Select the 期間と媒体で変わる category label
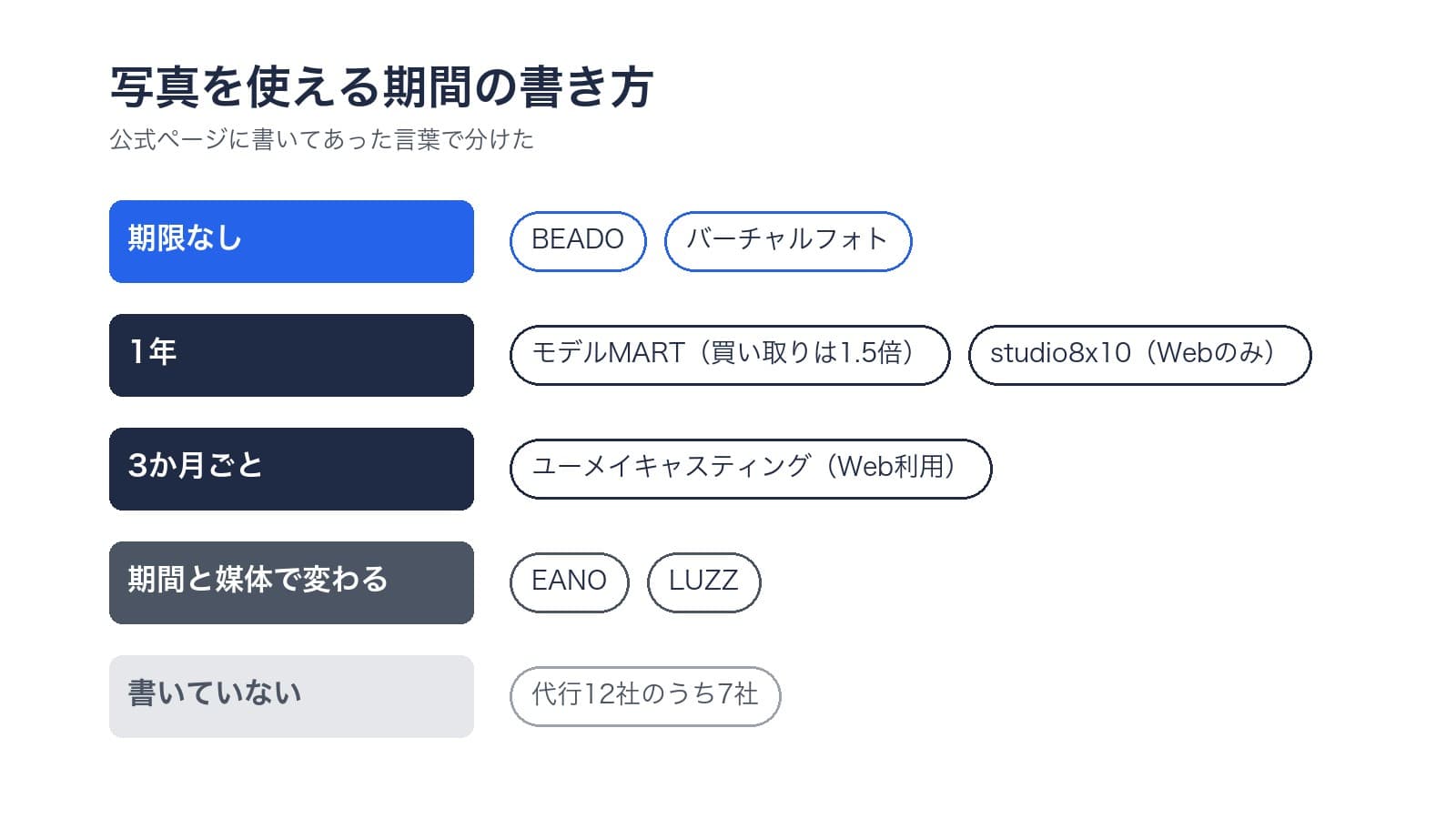The width and height of the screenshot is (1456, 819). pyautogui.click(x=291, y=582)
